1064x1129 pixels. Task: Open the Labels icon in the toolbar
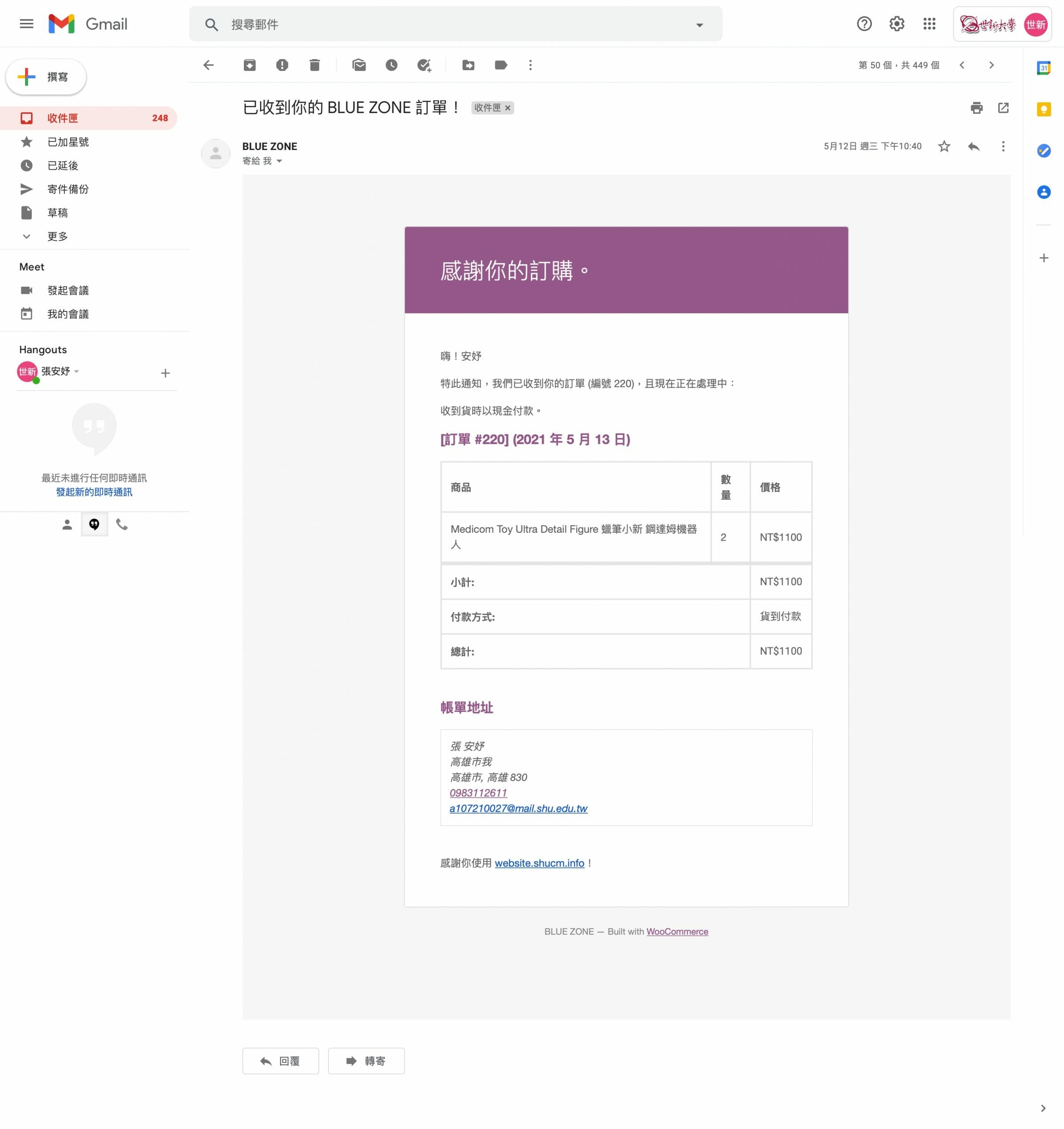[501, 65]
